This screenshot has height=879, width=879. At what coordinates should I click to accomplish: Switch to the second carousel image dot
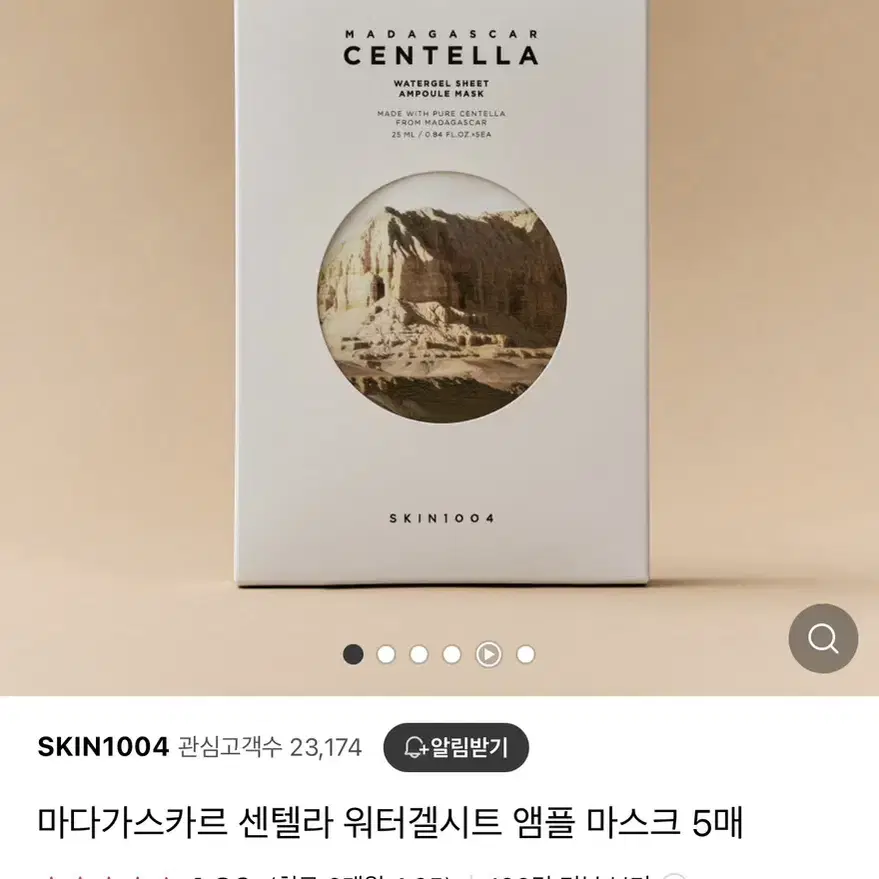click(386, 654)
